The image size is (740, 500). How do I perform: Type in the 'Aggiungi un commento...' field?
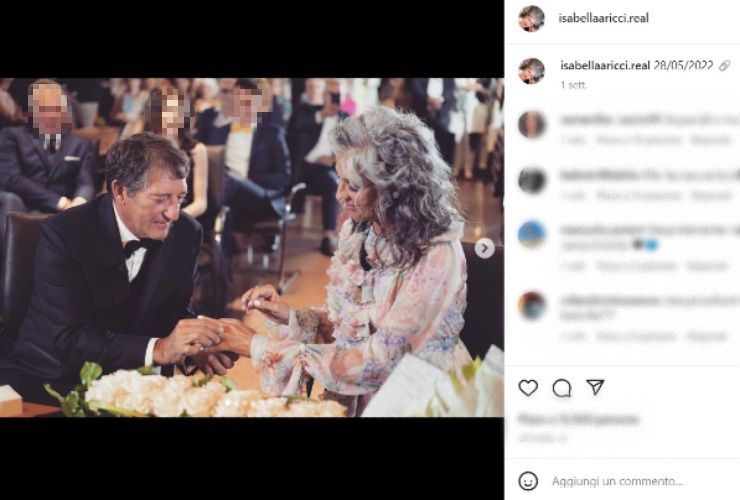coord(630,481)
